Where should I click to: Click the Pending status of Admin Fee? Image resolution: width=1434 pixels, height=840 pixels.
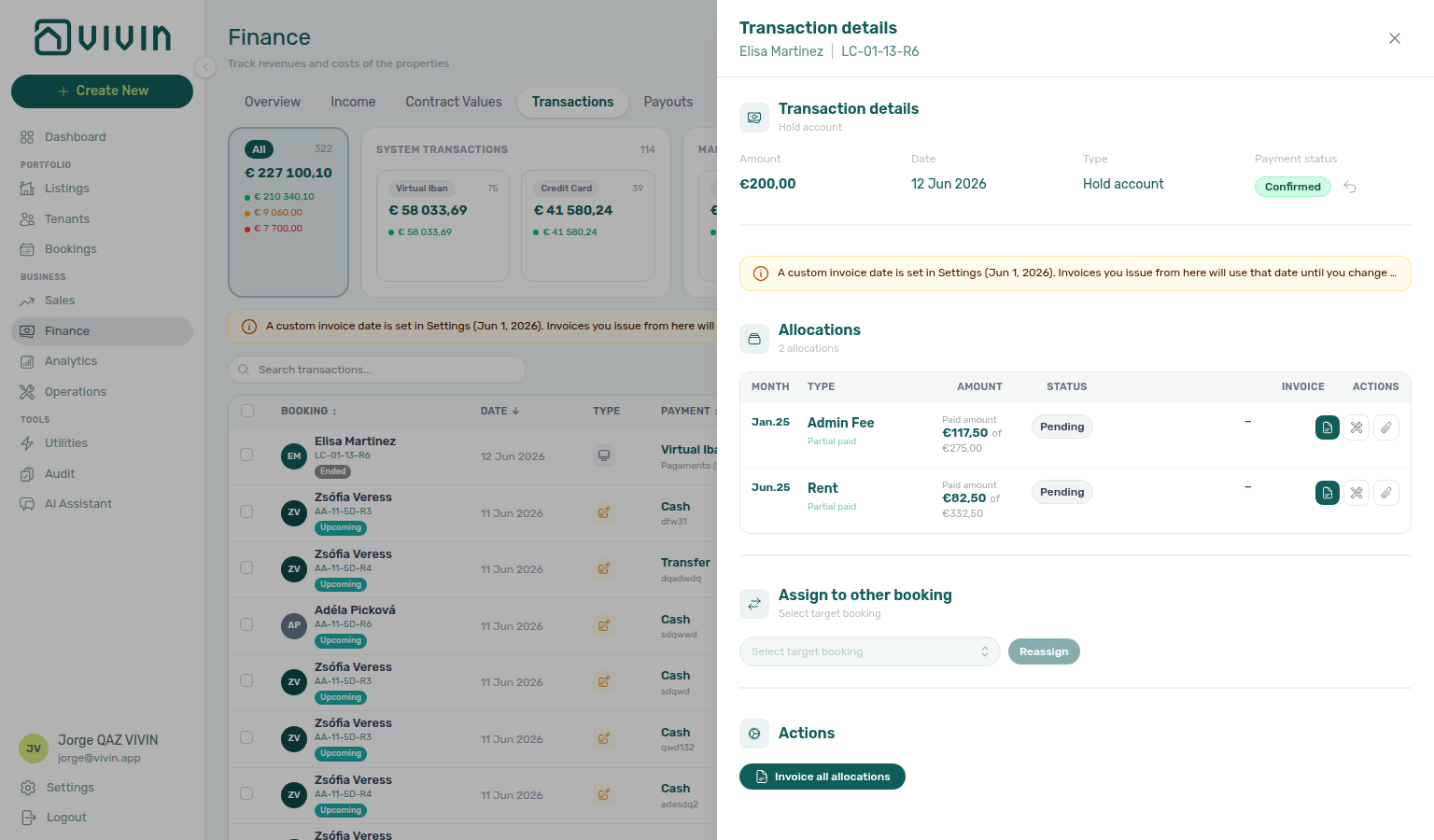click(x=1062, y=427)
